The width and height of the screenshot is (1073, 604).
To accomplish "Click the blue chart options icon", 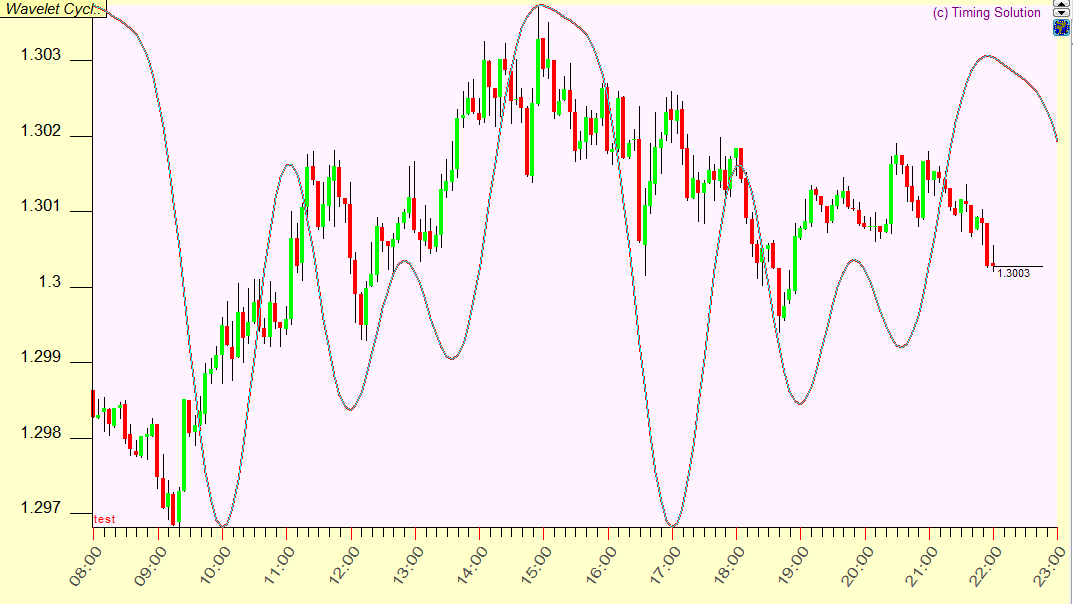I will (1061, 27).
